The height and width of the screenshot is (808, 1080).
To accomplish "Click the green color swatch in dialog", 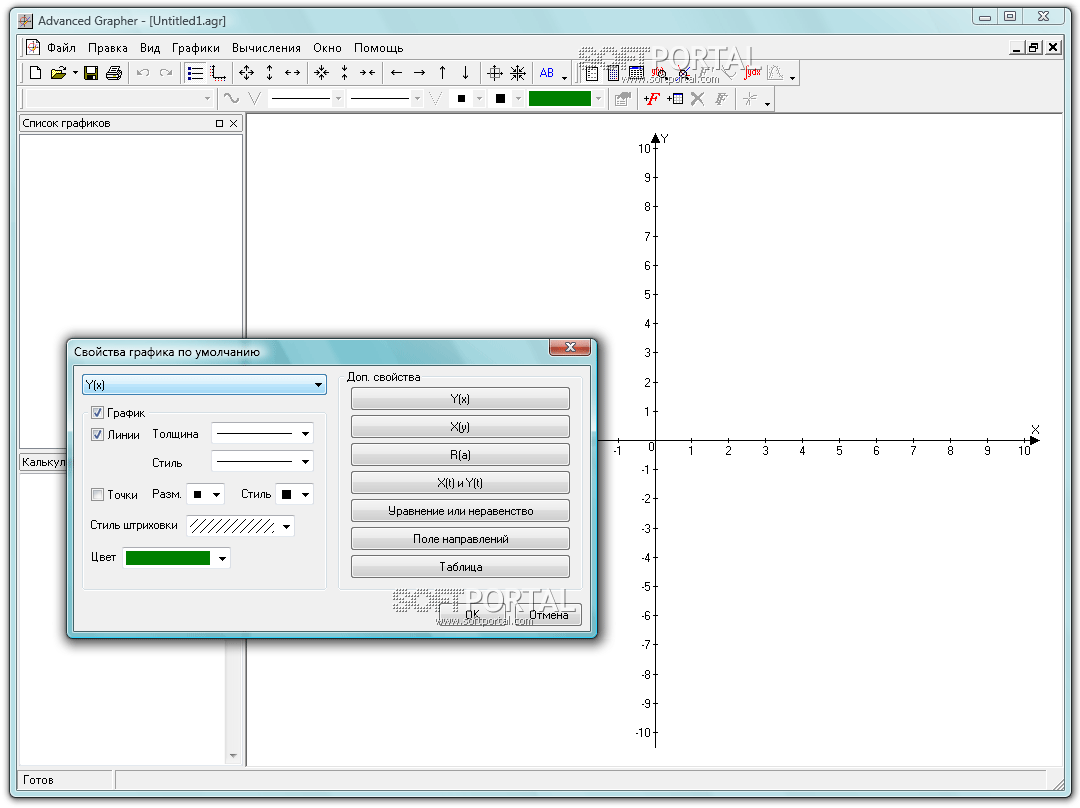I will tap(168, 558).
